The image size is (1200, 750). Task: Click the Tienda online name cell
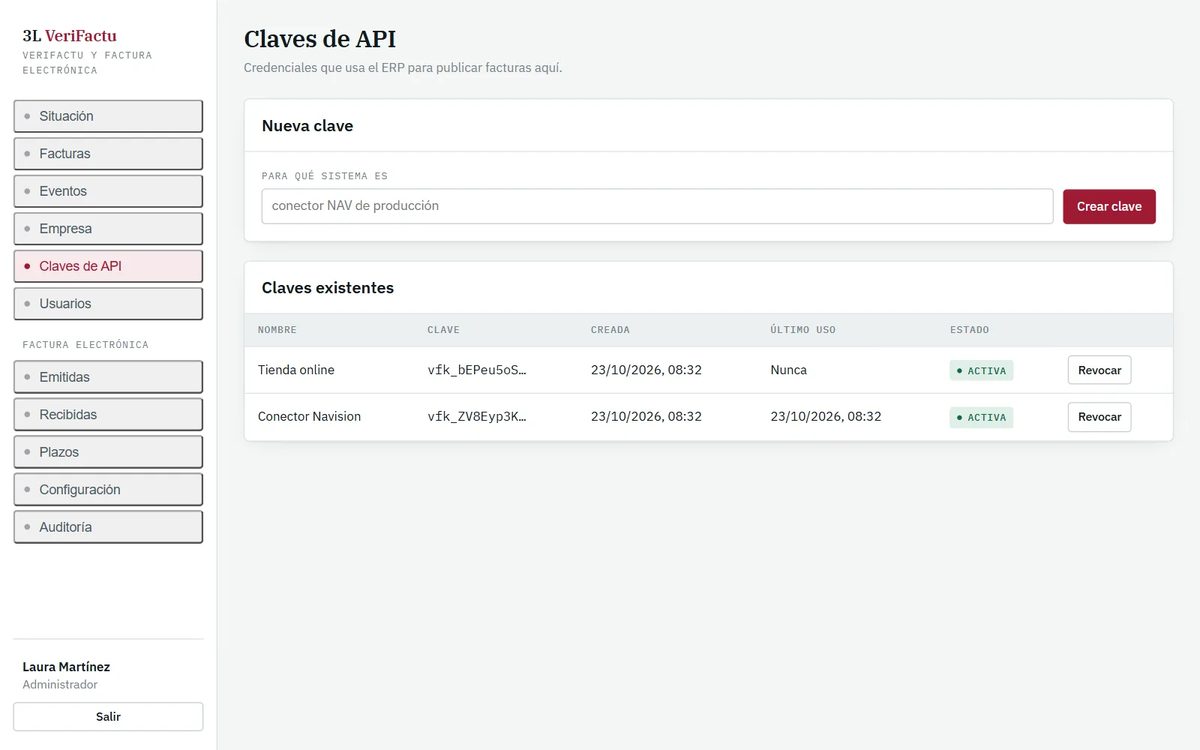[296, 370]
